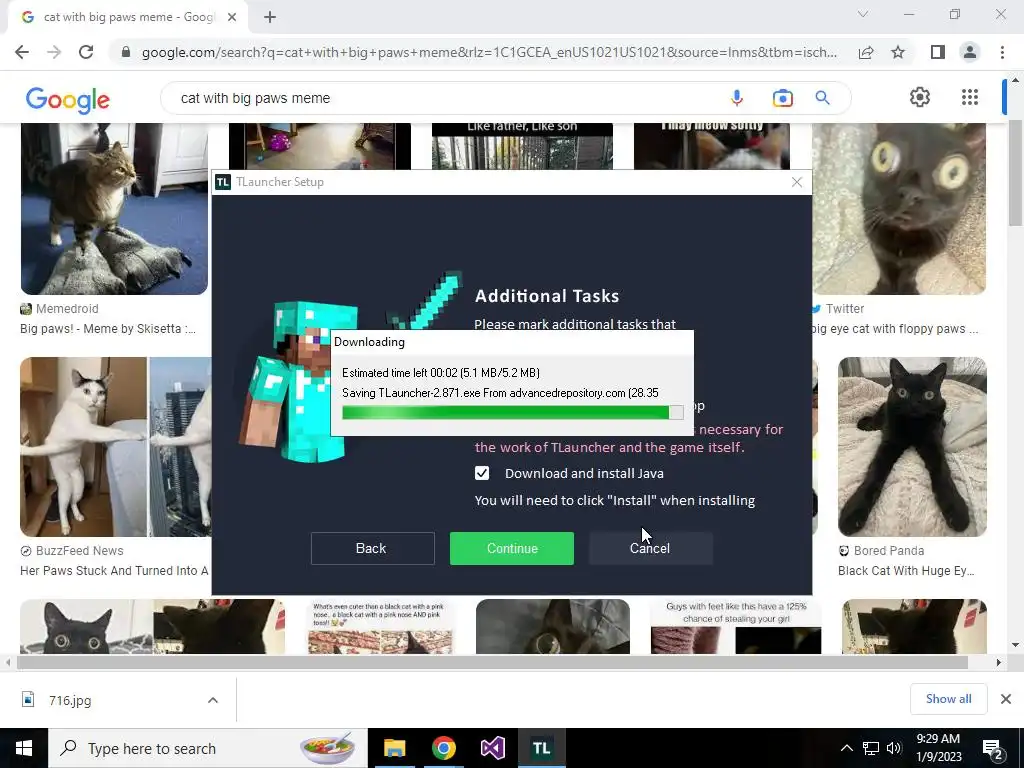1024x768 pixels.
Task: Open Memedroid big paws cat thumbnail
Action: [x=114, y=209]
